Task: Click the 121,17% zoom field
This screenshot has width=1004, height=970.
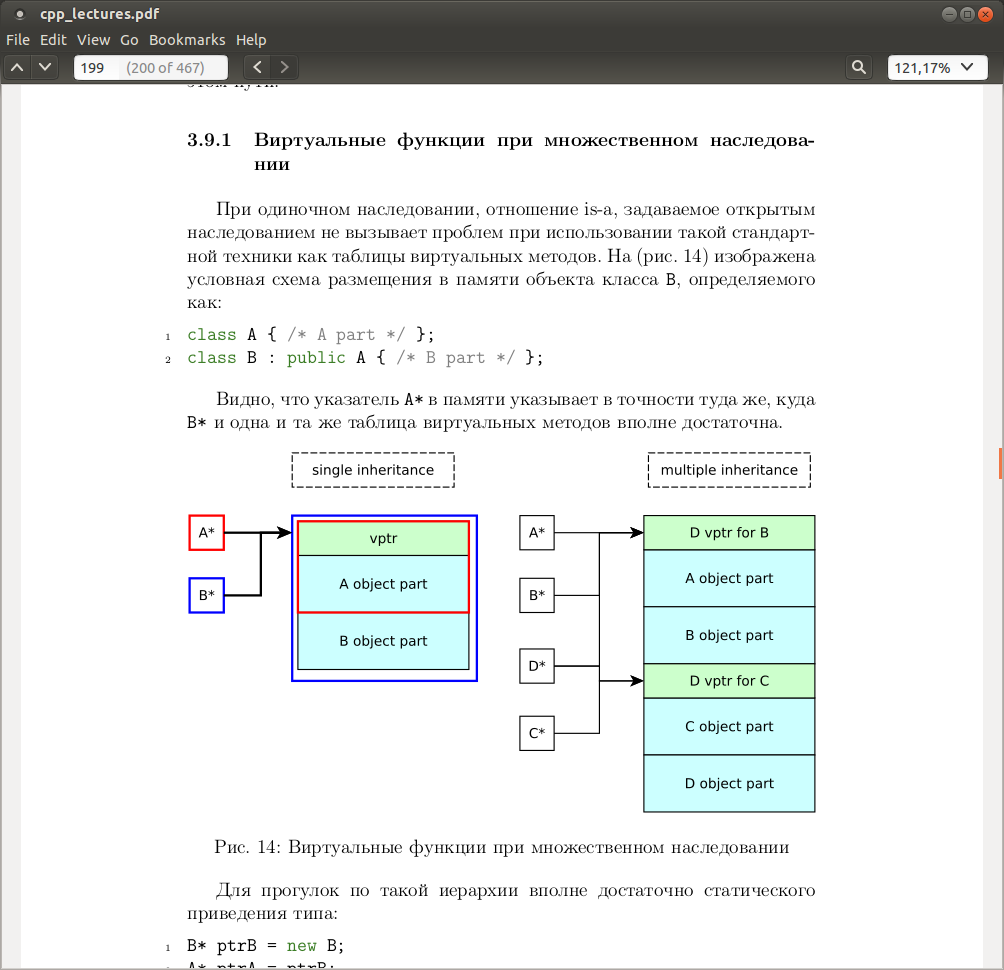Action: point(937,68)
